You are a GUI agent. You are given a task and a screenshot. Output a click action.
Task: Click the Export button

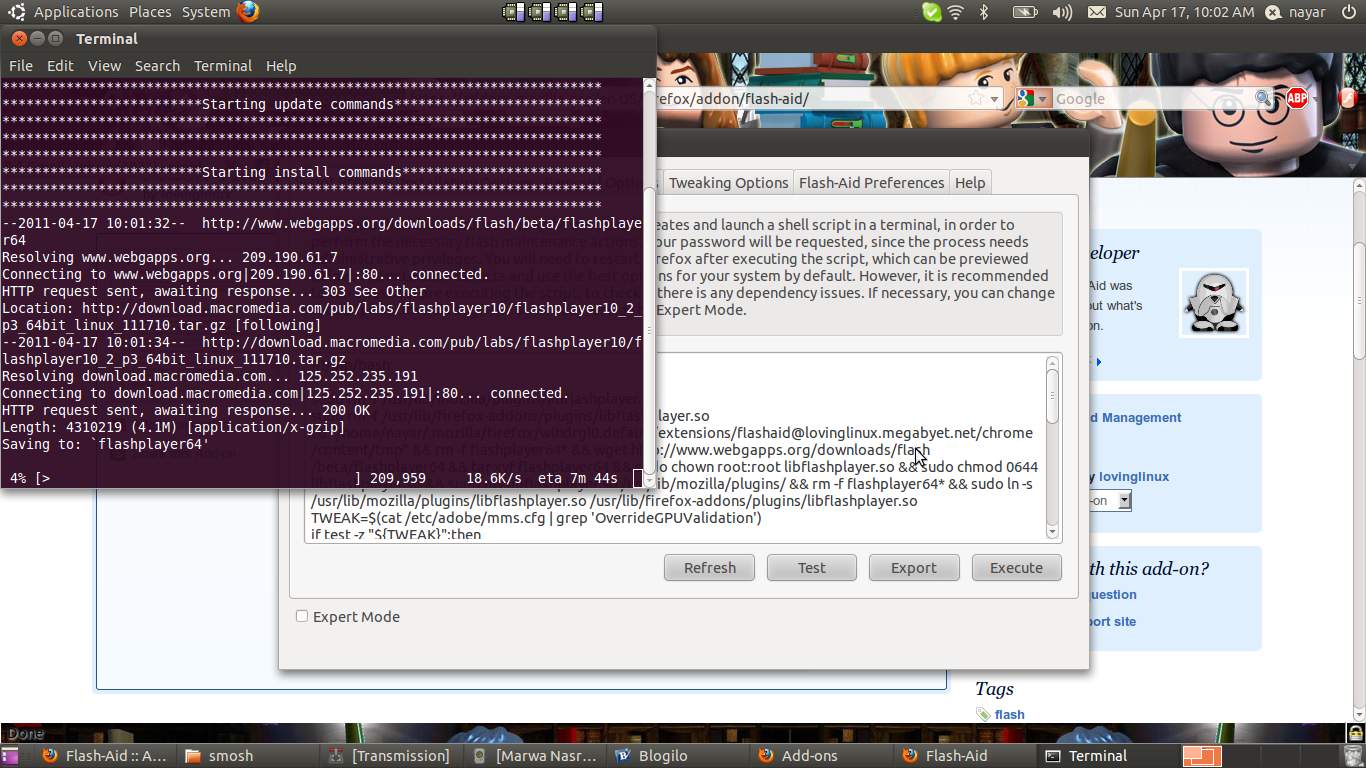913,567
